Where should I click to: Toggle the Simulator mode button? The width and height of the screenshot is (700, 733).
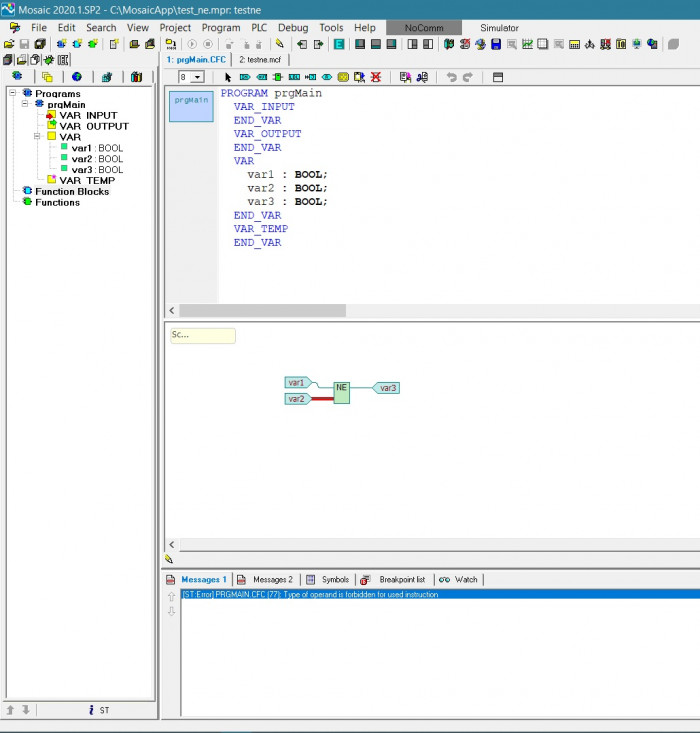499,28
